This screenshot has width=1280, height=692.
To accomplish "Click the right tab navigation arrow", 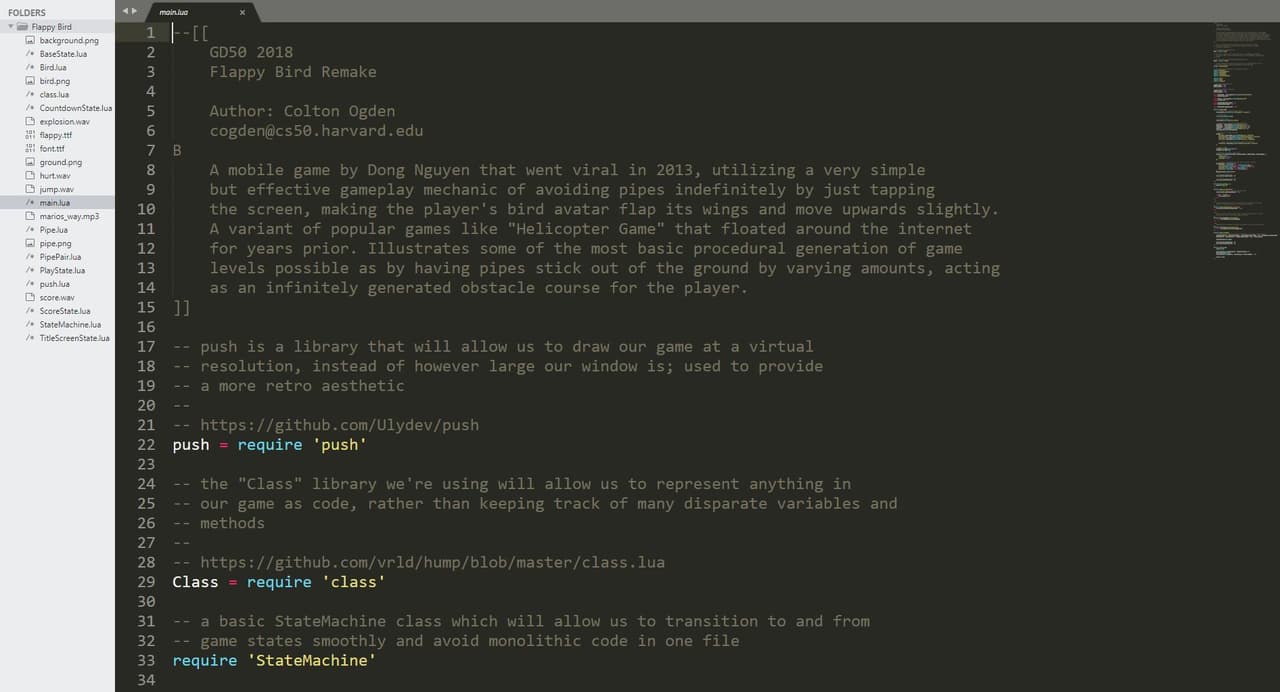I will tap(134, 11).
